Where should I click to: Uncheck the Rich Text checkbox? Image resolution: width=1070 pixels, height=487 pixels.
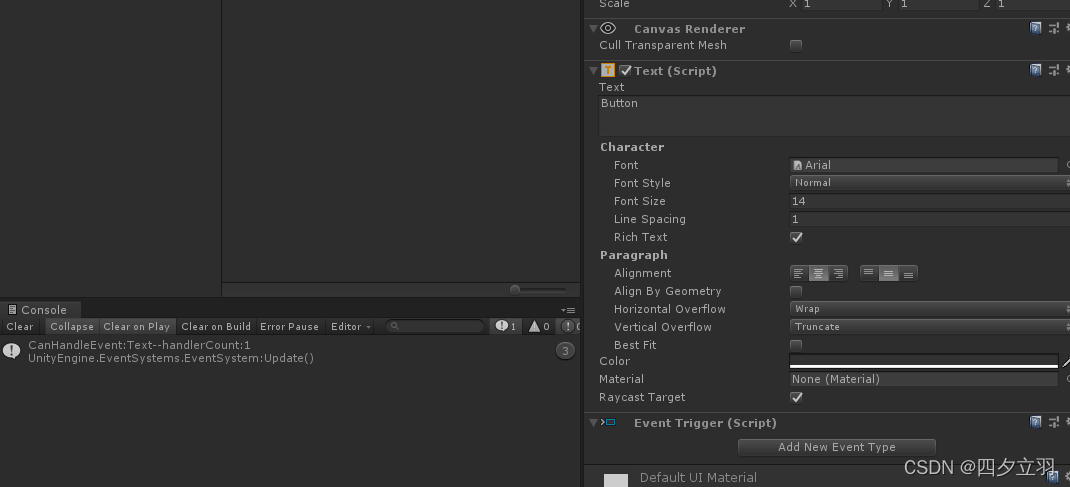(x=796, y=237)
